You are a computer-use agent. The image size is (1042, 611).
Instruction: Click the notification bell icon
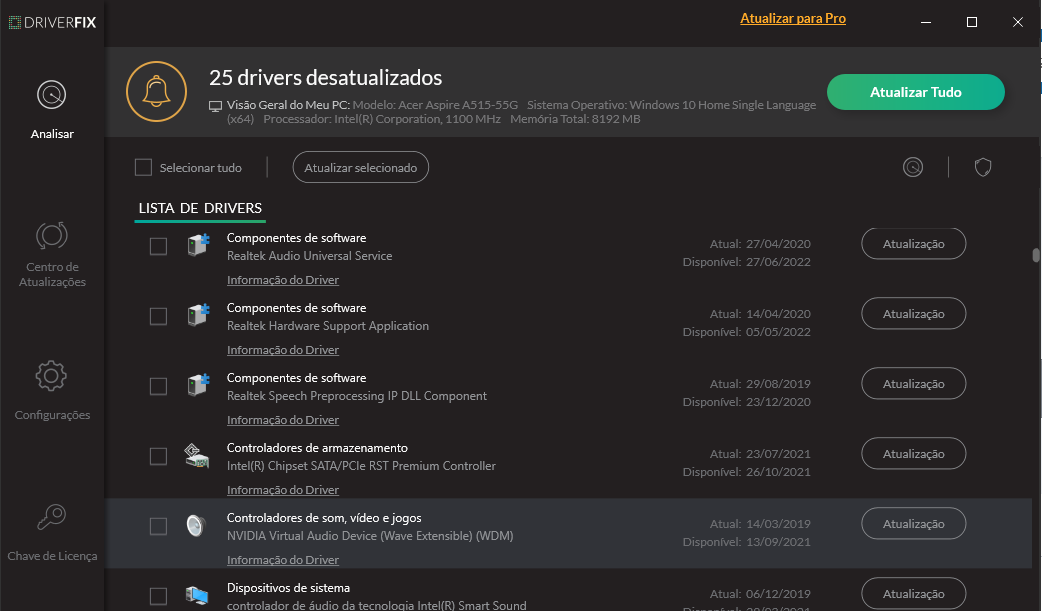point(157,92)
